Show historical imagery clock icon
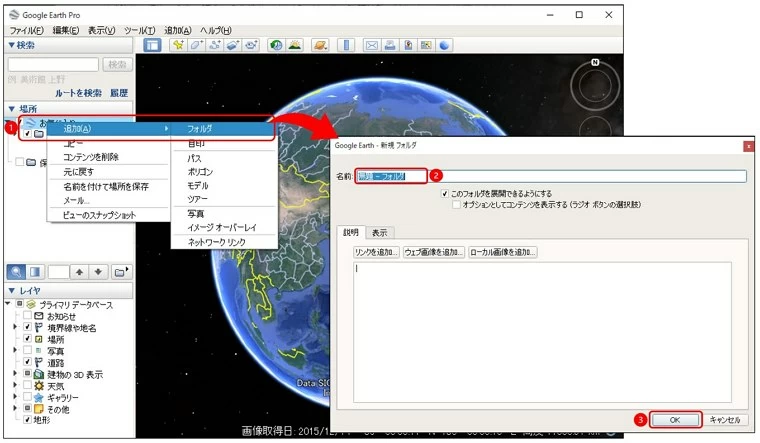Viewport: 760px width, 443px height. pyautogui.click(x=276, y=45)
